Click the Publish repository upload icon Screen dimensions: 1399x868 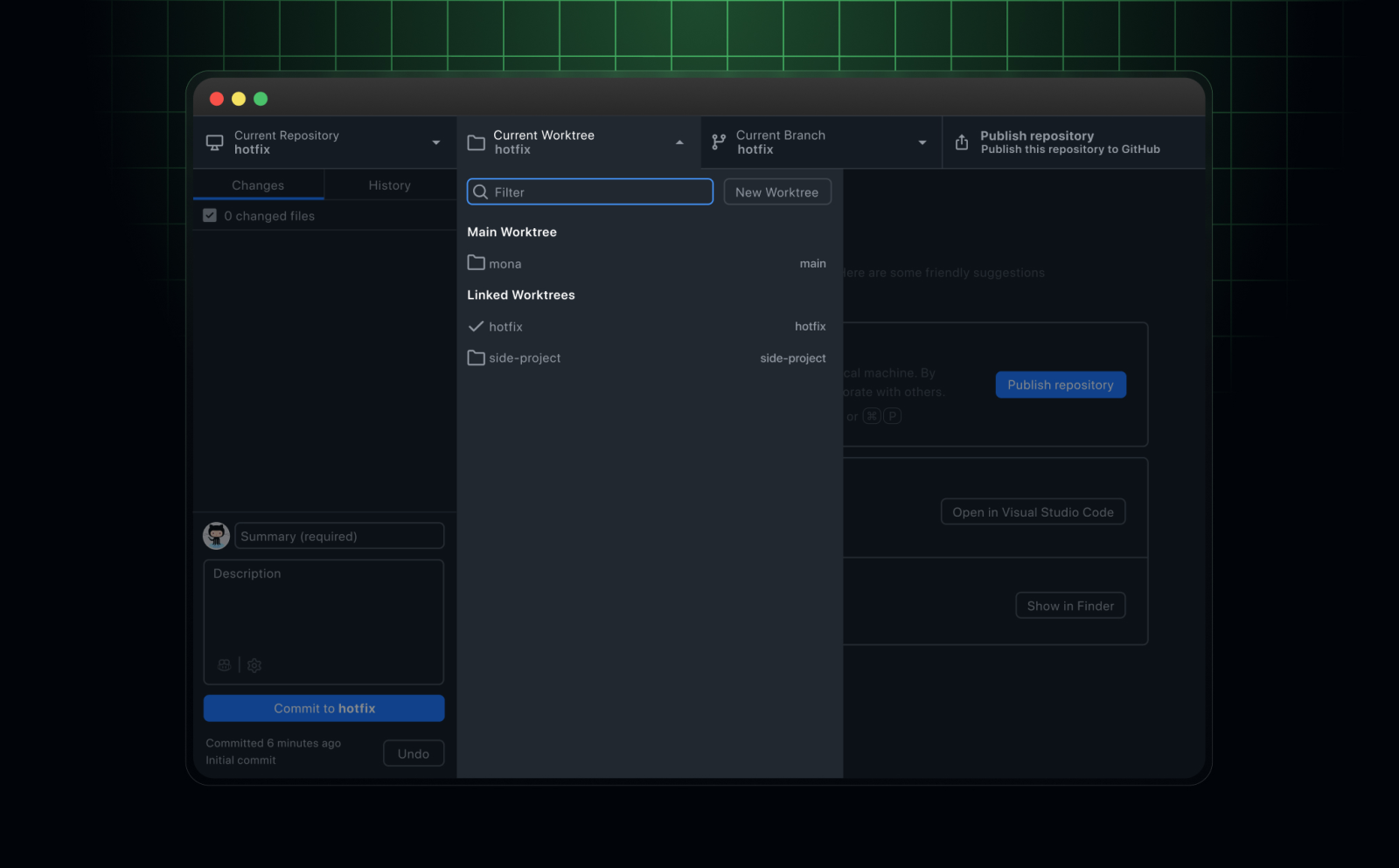click(x=962, y=142)
